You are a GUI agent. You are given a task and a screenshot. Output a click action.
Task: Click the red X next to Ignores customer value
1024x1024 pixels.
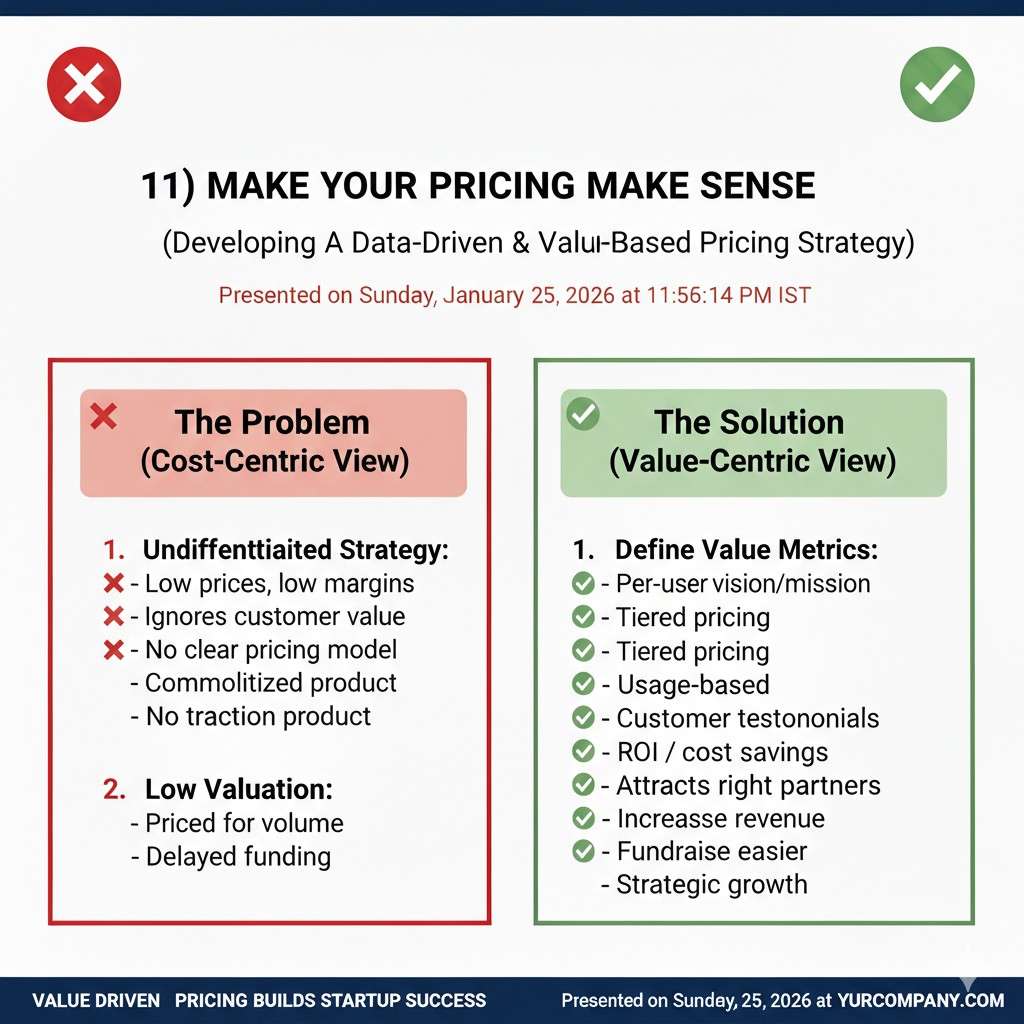[x=114, y=617]
